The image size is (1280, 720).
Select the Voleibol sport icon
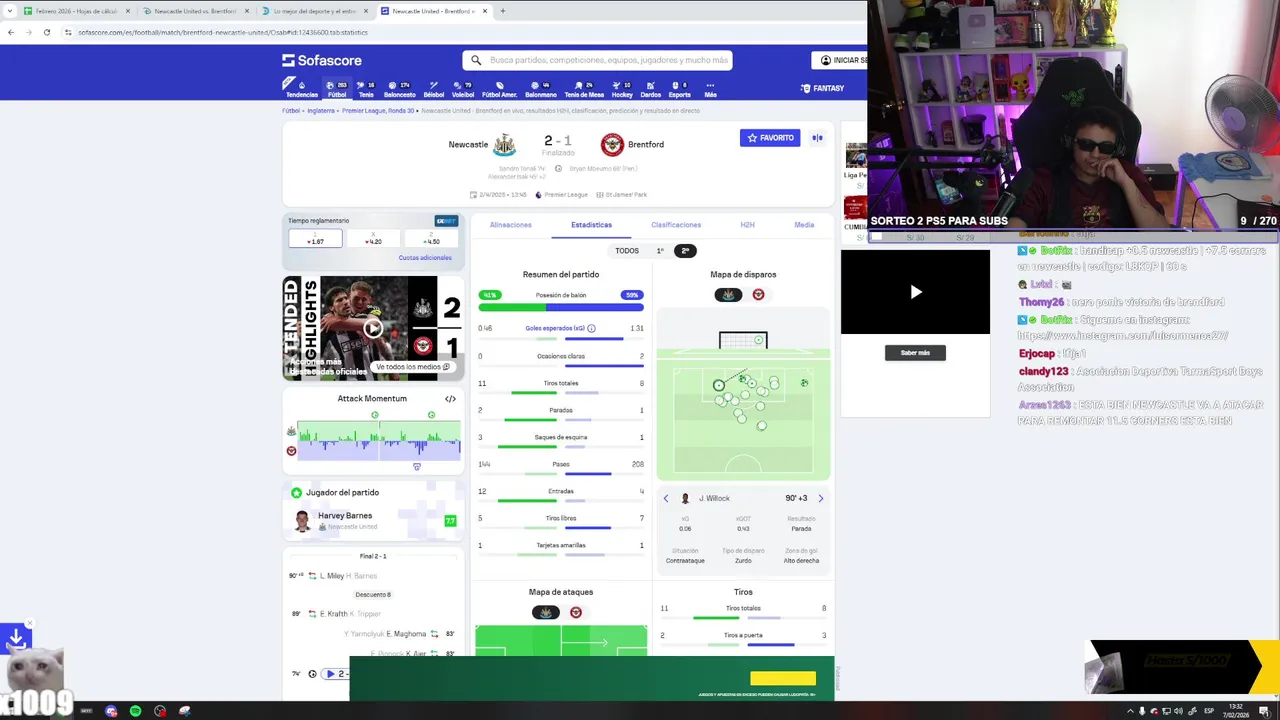(463, 89)
